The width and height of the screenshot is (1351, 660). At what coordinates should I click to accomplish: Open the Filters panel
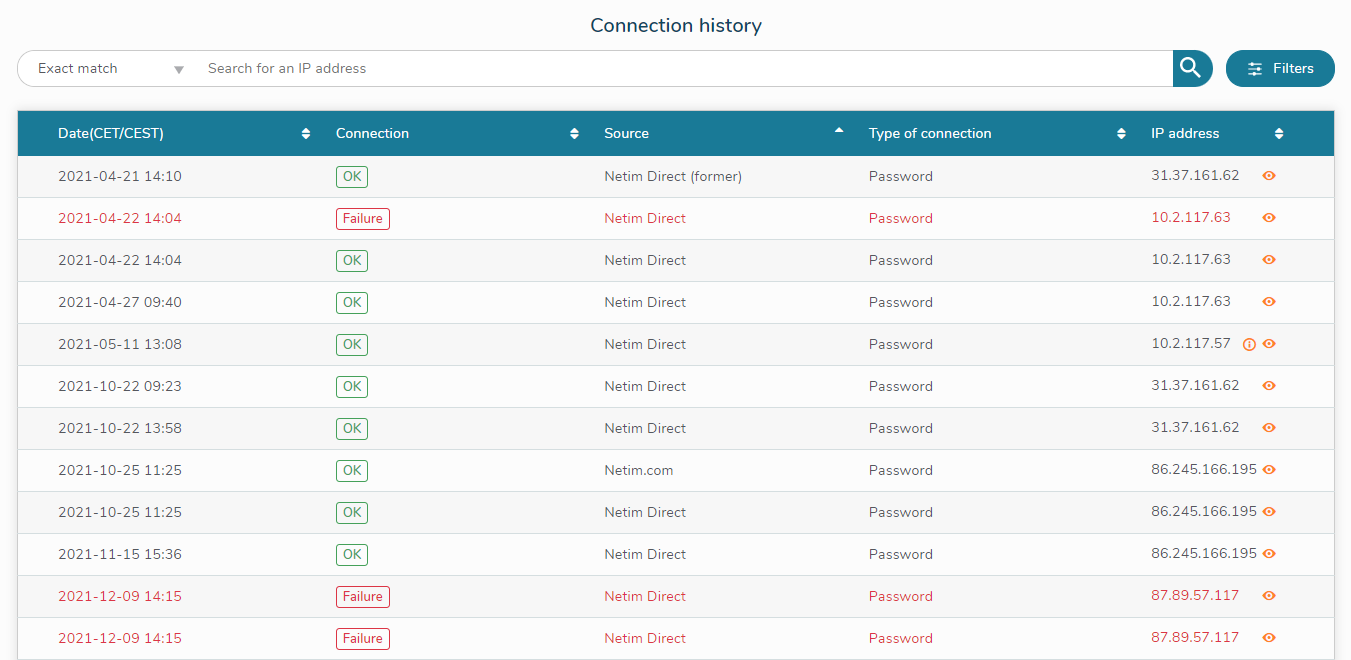coord(1280,68)
